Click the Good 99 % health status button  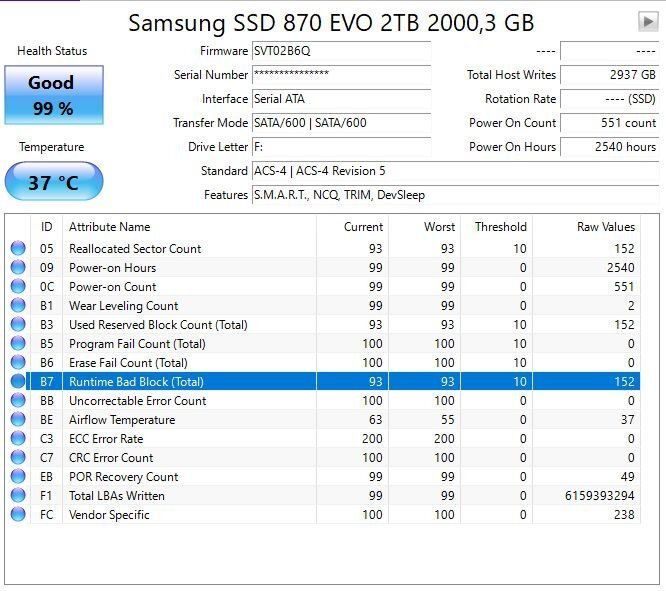click(54, 95)
